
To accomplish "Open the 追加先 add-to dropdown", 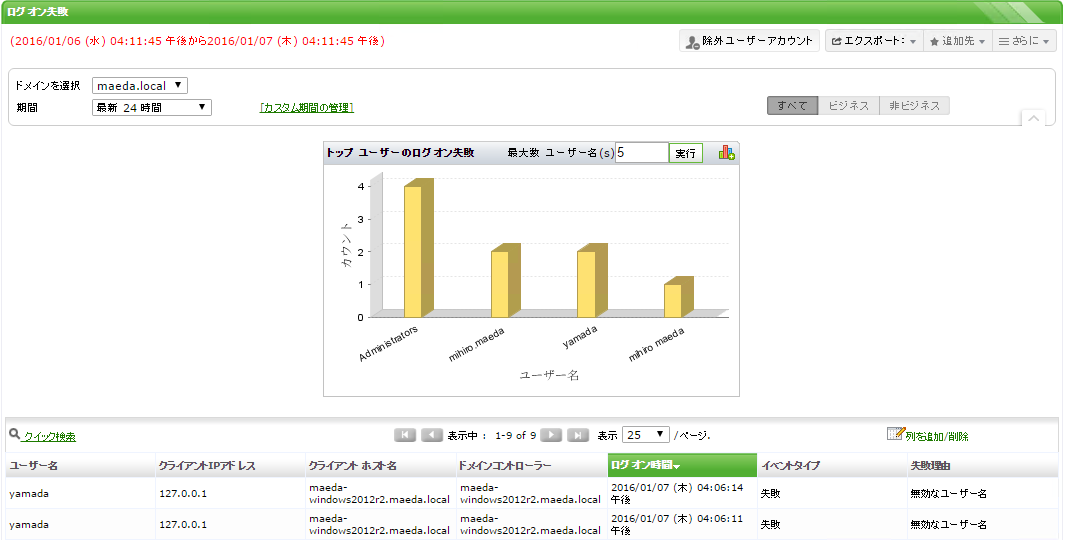I will (957, 41).
